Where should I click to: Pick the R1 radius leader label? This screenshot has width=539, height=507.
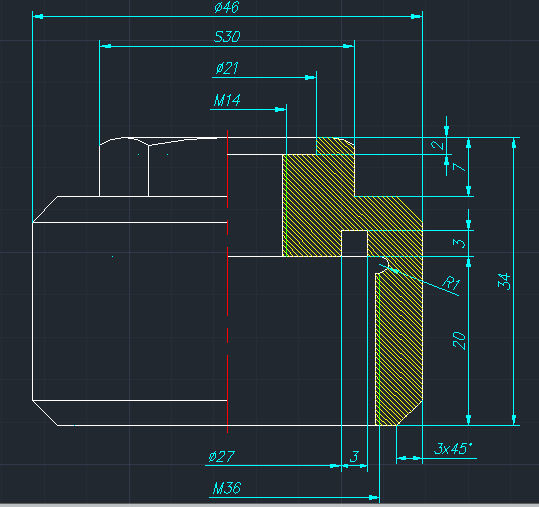(451, 283)
